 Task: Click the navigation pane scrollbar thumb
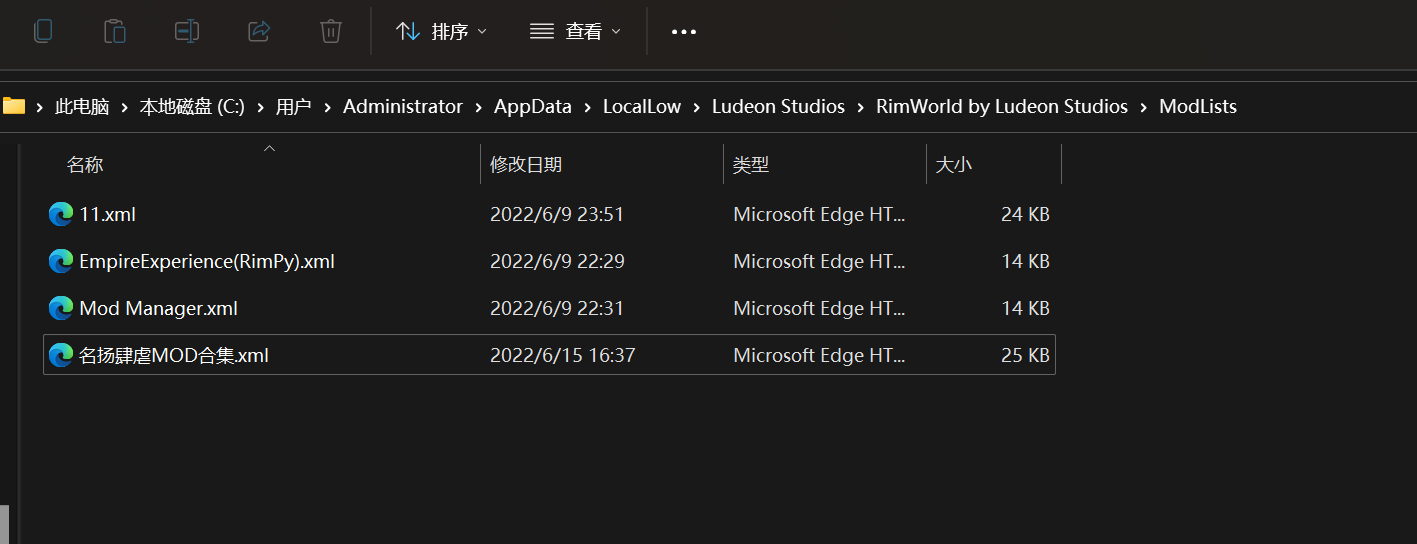point(4,524)
